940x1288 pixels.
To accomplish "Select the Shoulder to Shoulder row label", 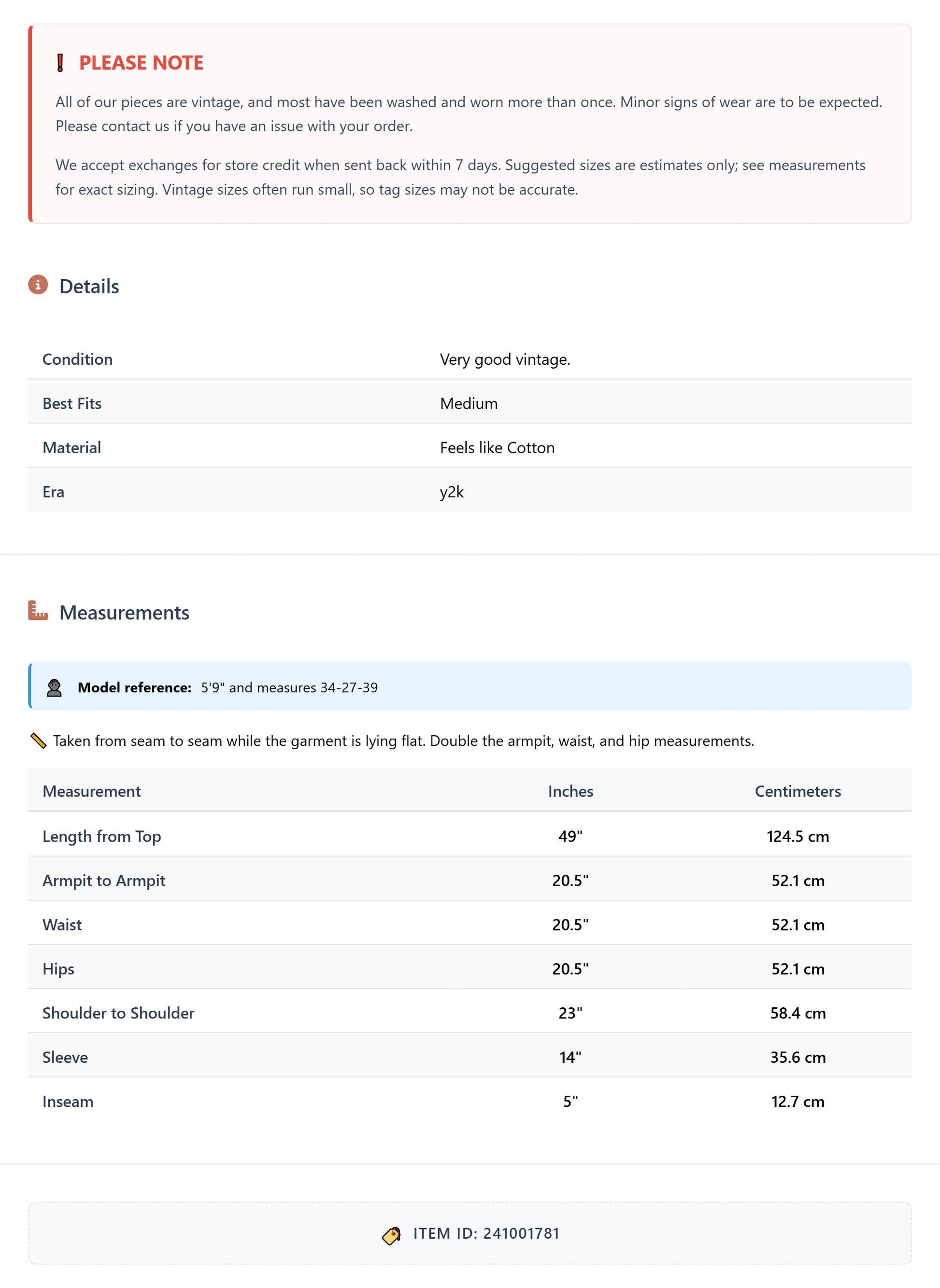I will [118, 1013].
